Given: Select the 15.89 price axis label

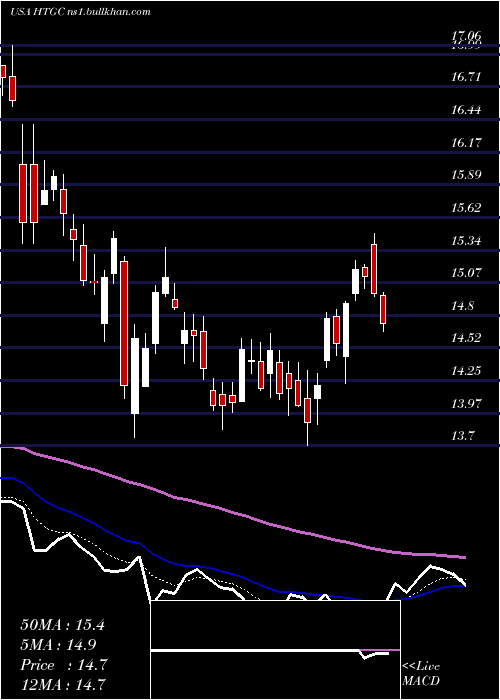Looking at the screenshot, I should point(466,175).
